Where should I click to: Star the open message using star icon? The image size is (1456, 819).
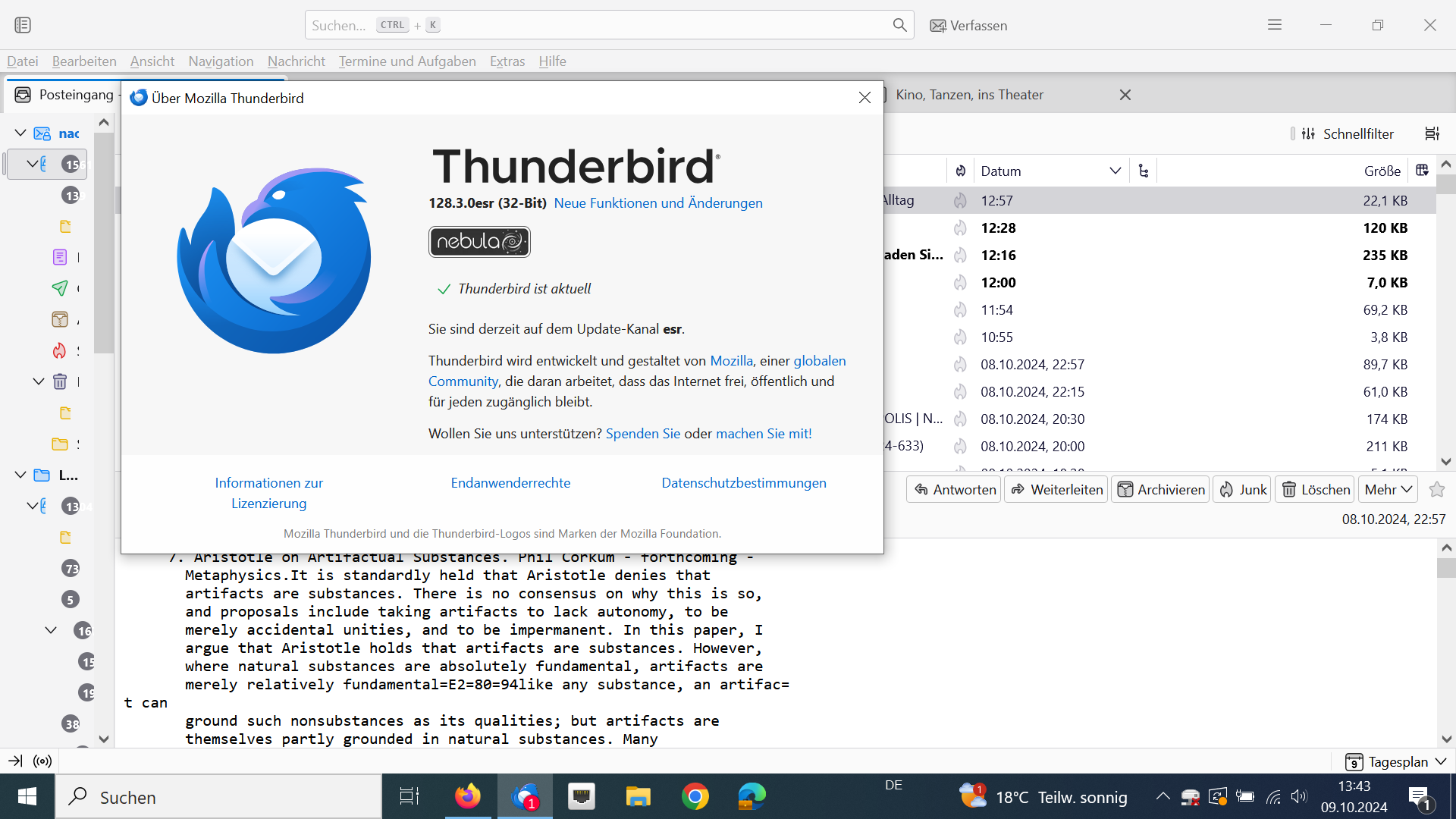click(x=1436, y=490)
